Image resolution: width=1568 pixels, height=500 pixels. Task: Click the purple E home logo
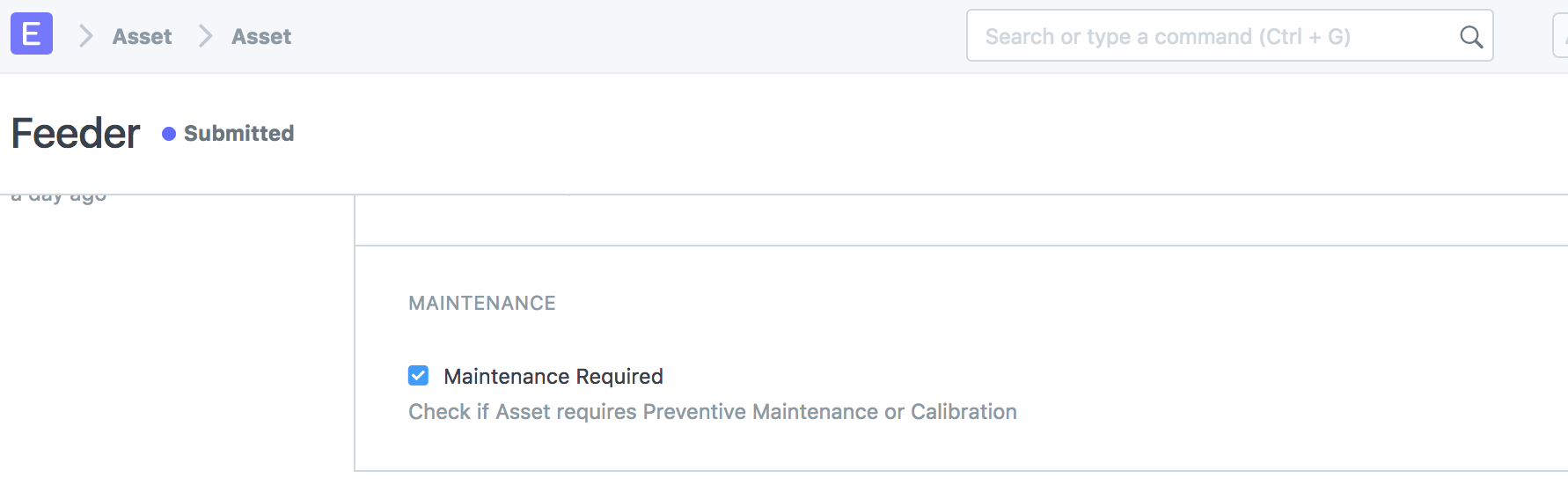coord(32,34)
